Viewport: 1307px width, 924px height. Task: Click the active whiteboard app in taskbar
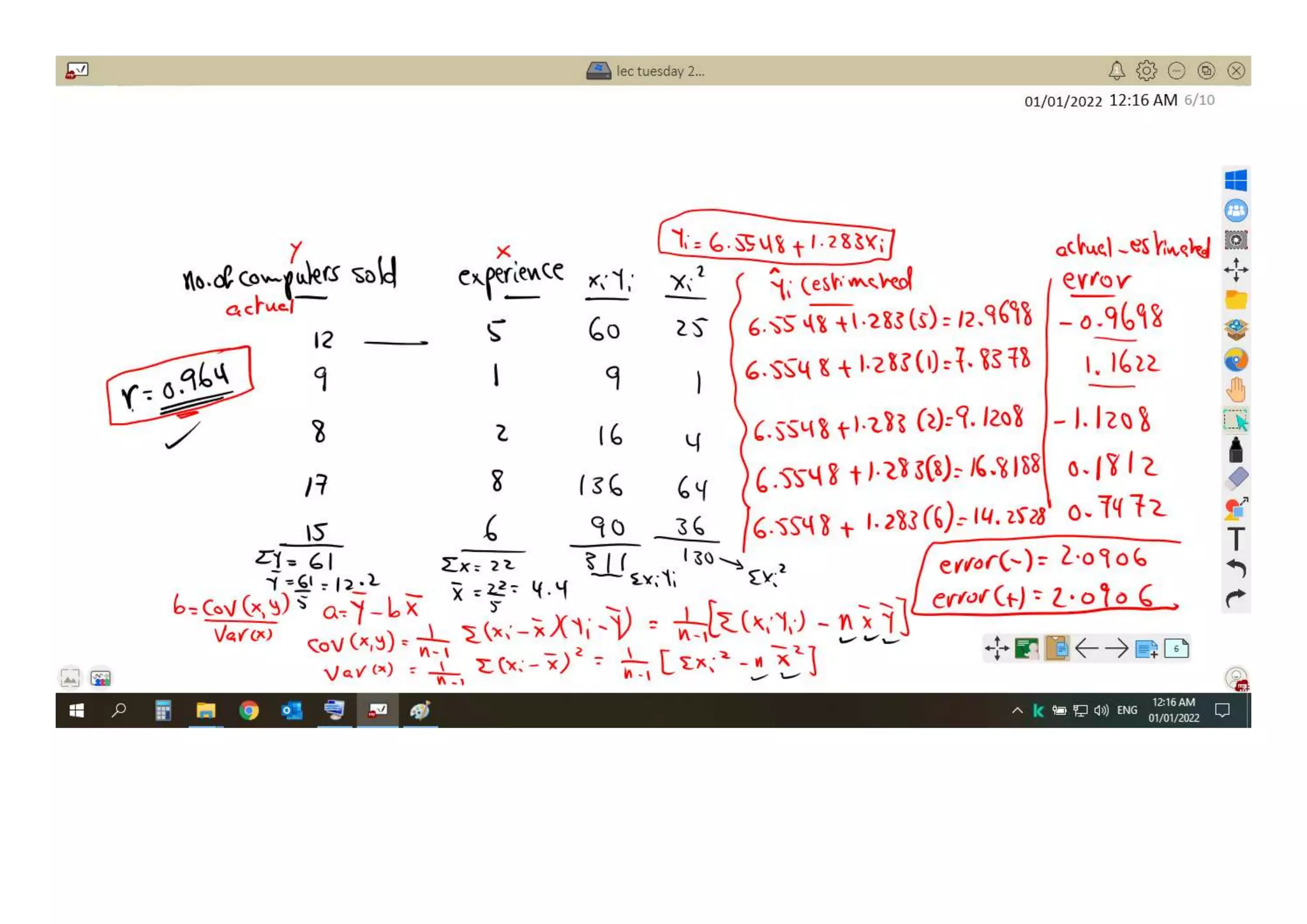point(378,710)
